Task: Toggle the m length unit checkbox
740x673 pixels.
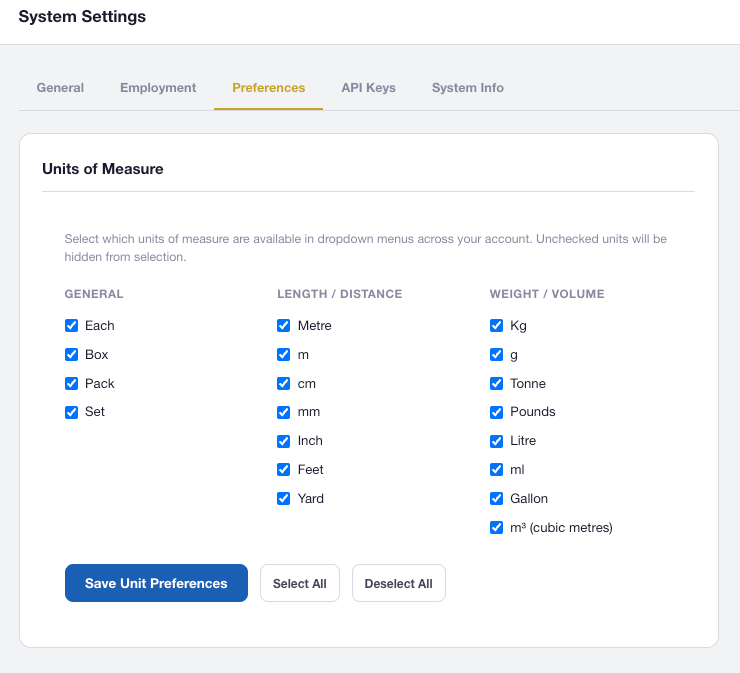Action: click(284, 354)
